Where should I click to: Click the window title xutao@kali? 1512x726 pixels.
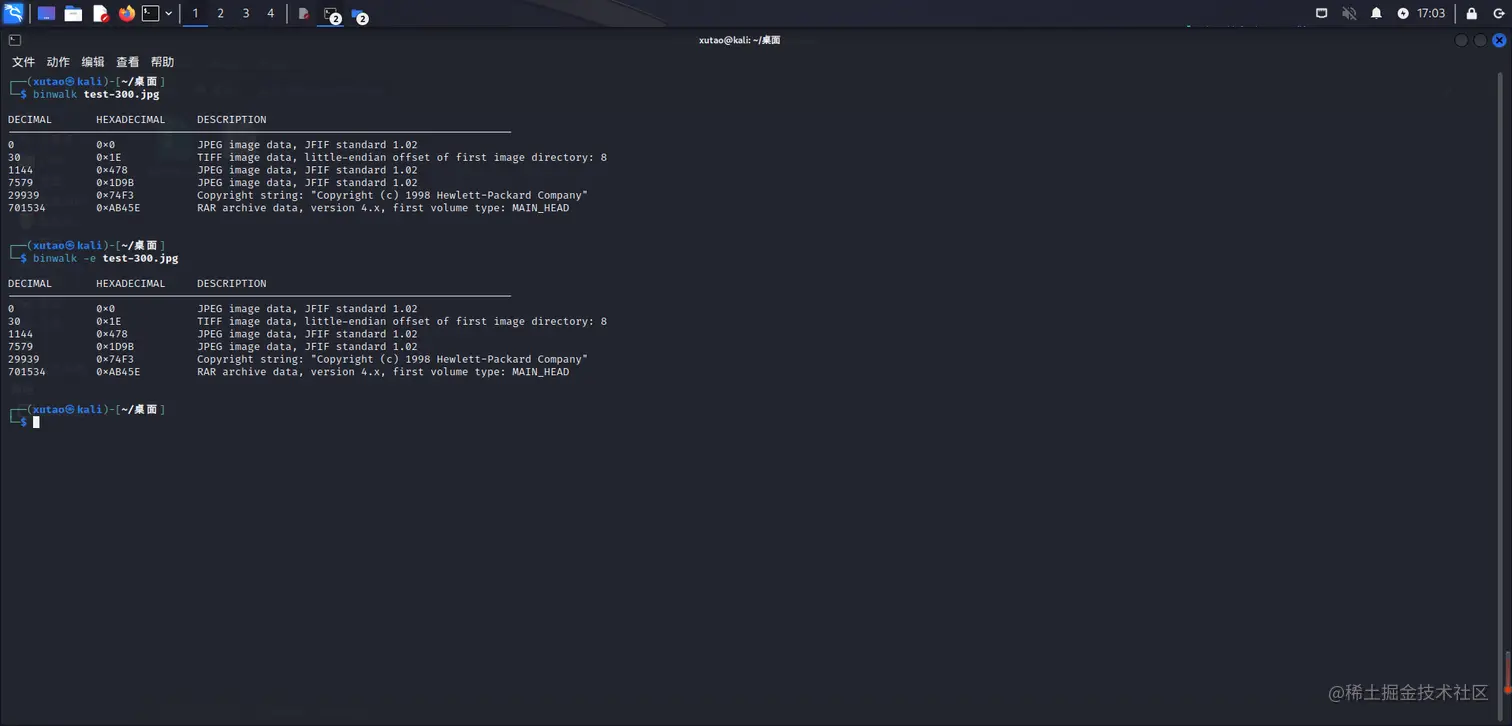point(739,40)
